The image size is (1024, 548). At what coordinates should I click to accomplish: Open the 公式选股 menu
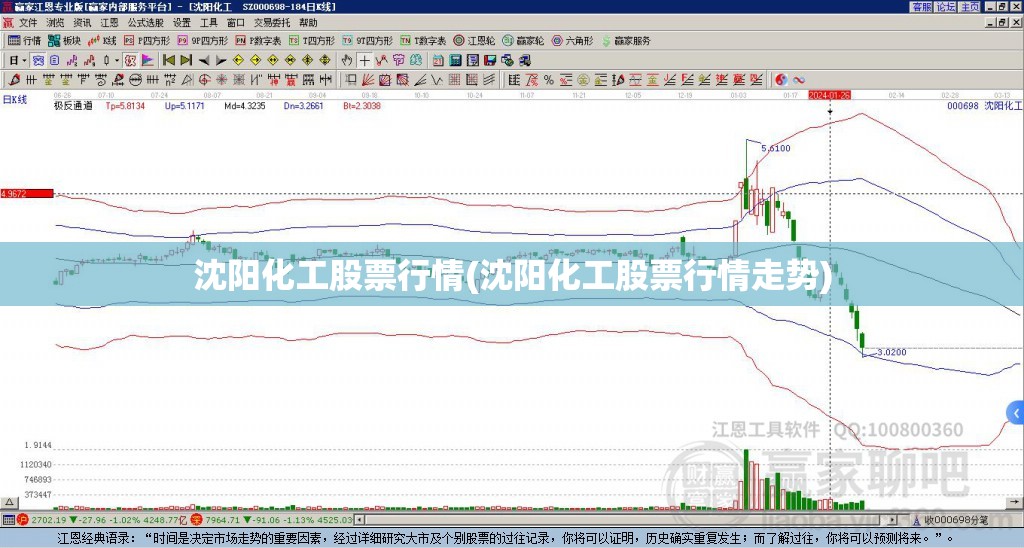tap(146, 23)
